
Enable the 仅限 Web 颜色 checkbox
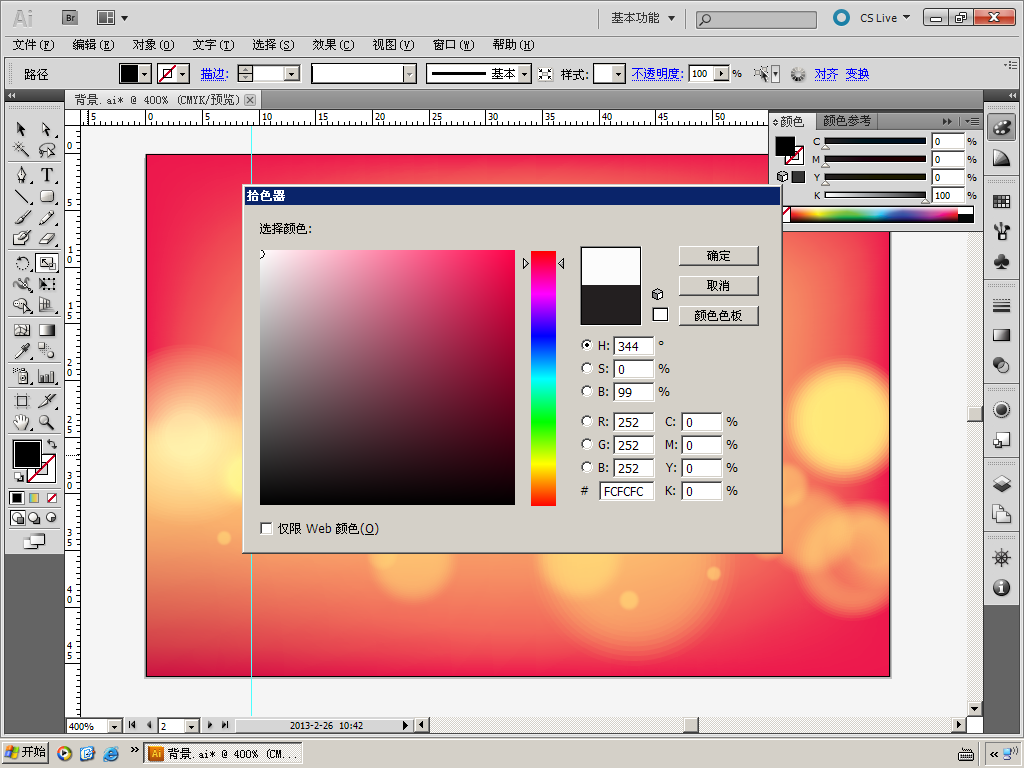(266, 528)
